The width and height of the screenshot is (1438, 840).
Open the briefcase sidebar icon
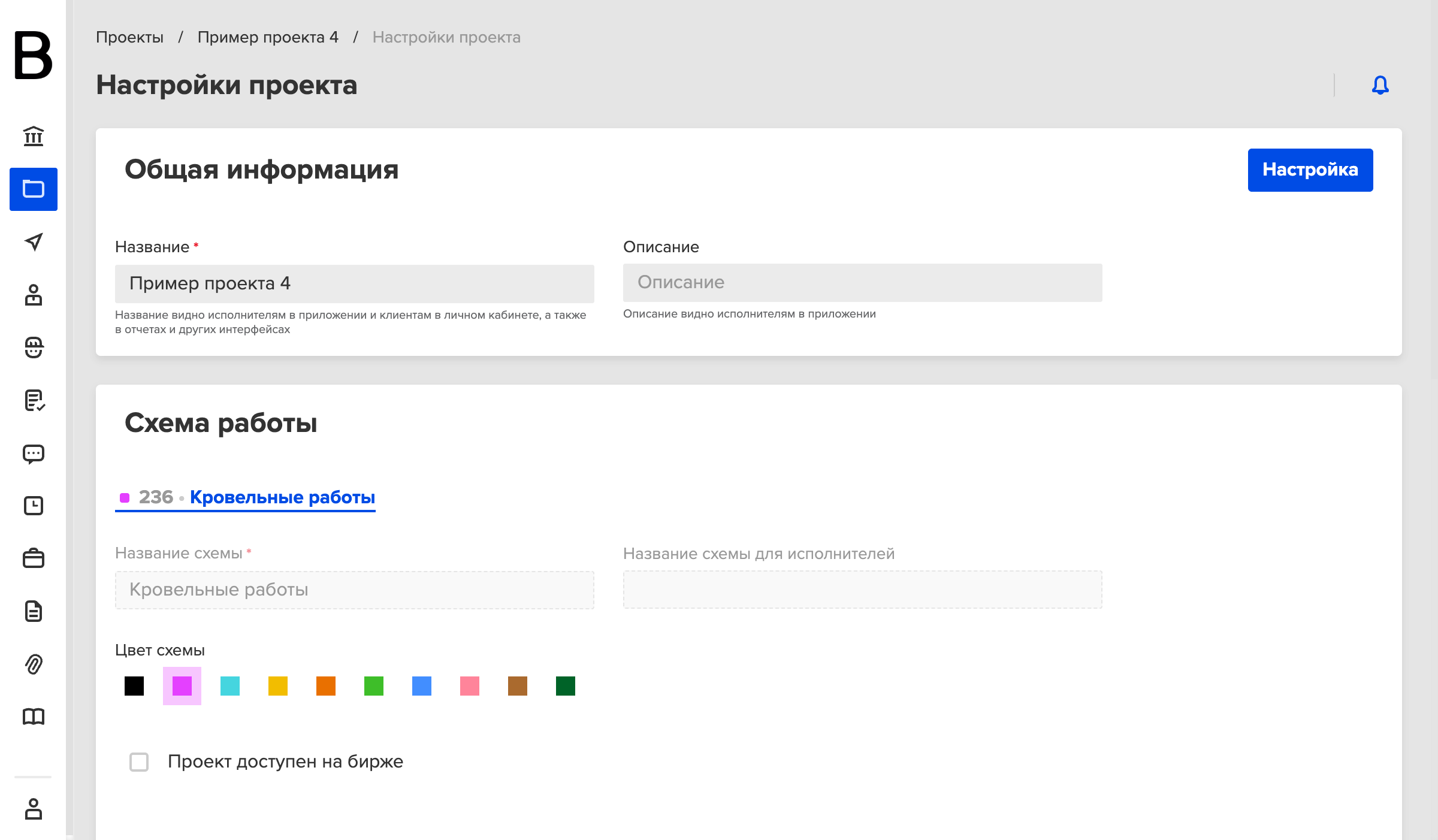click(34, 558)
